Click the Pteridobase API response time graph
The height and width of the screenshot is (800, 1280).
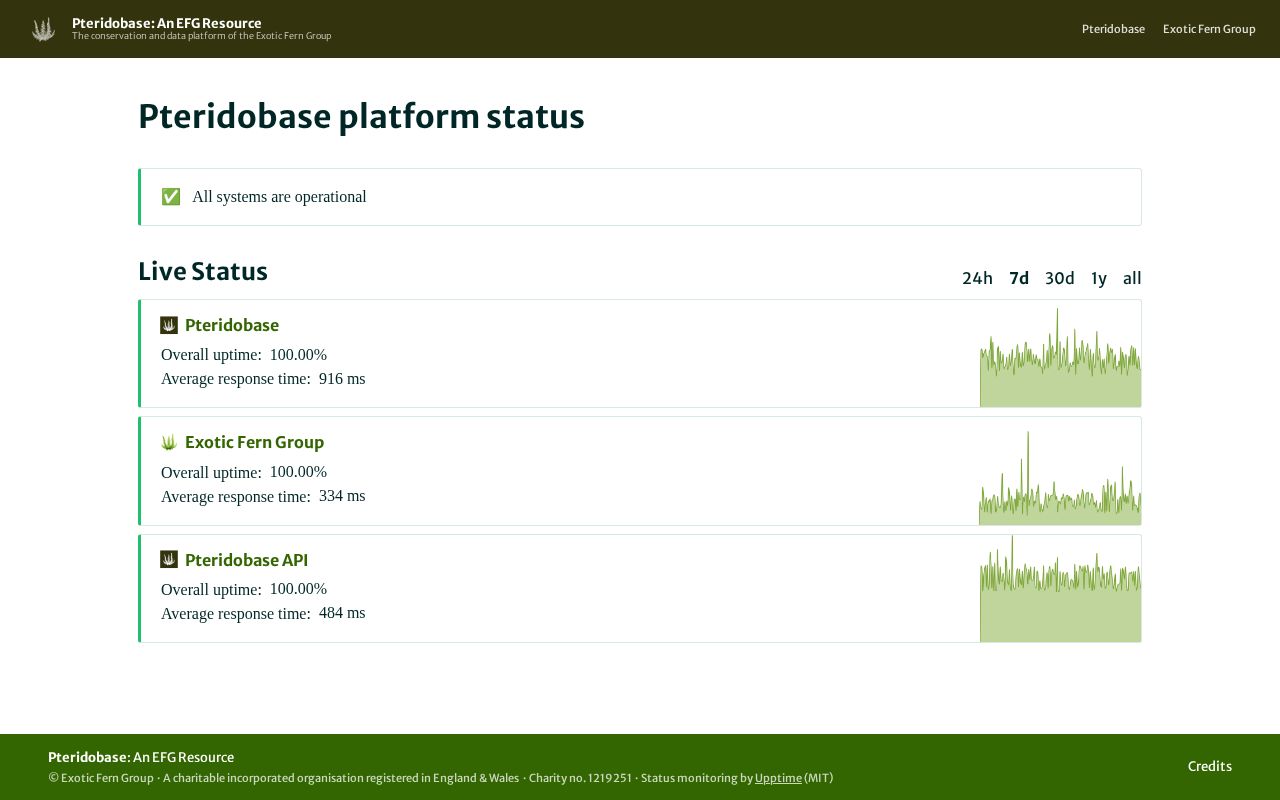[x=1060, y=588]
